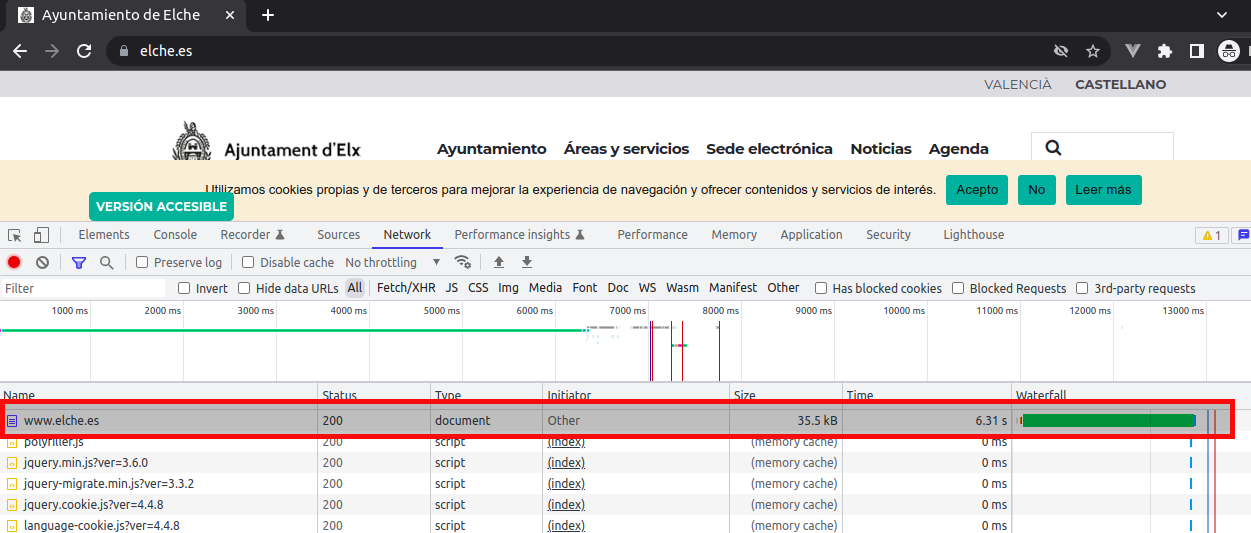The width and height of the screenshot is (1251, 533).
Task: Toggle the device toolbar icon
Action: pyautogui.click(x=41, y=235)
